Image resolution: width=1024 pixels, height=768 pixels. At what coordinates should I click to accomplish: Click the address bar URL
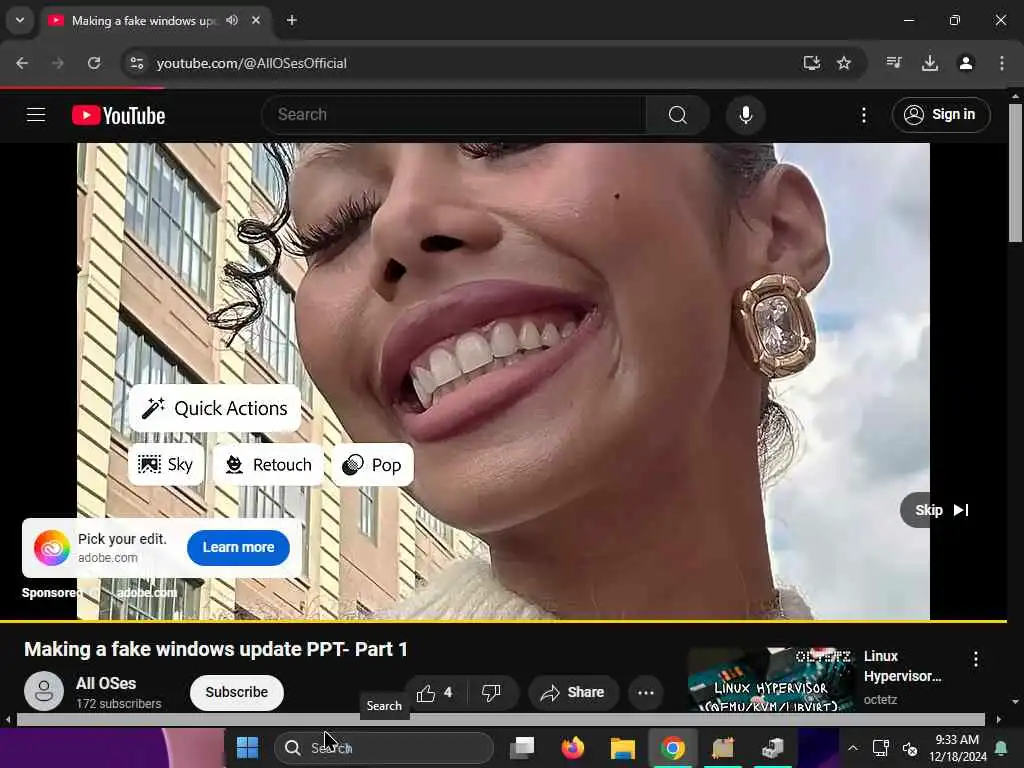tap(251, 63)
